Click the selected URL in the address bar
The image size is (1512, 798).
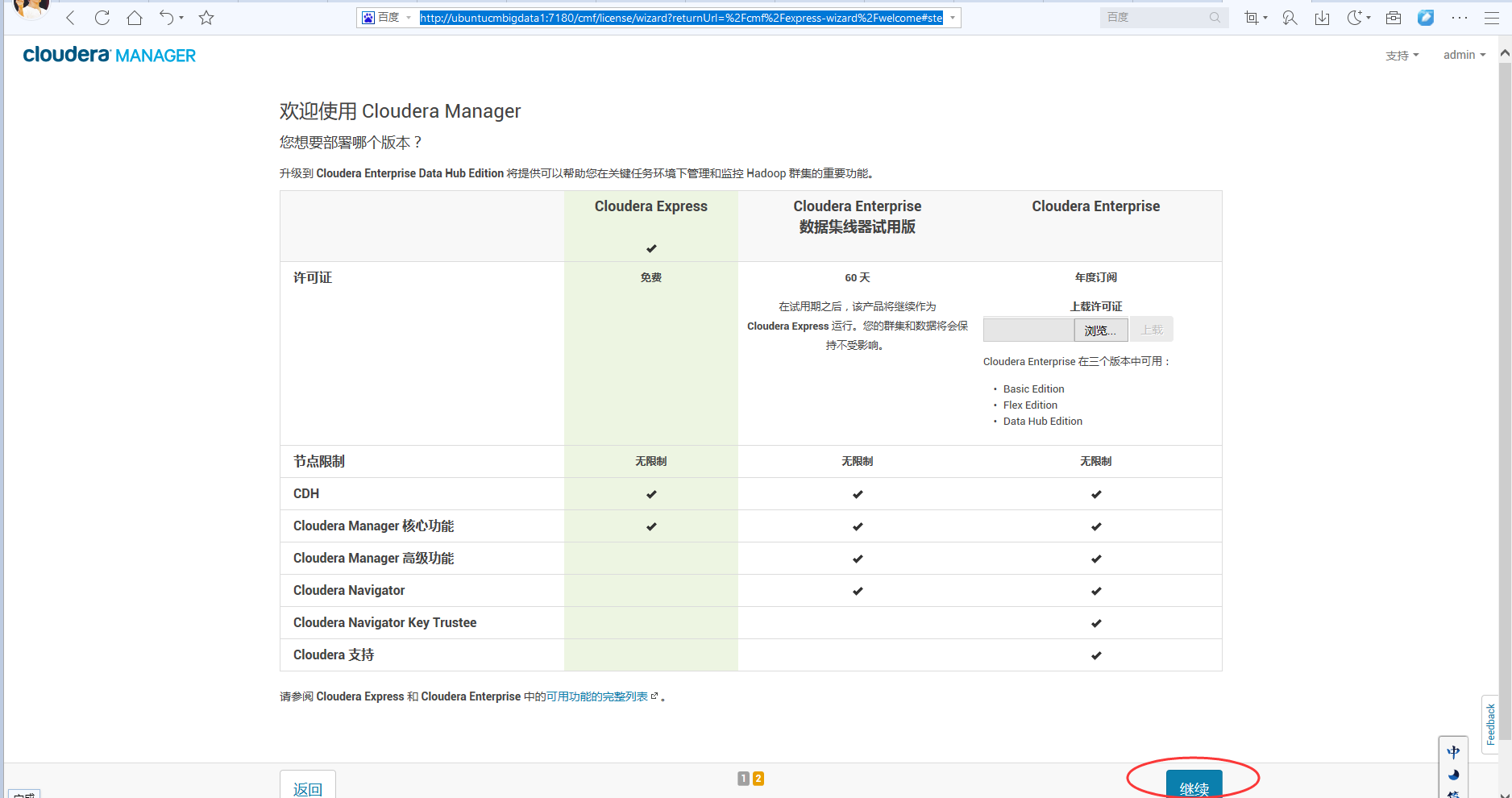click(x=681, y=18)
